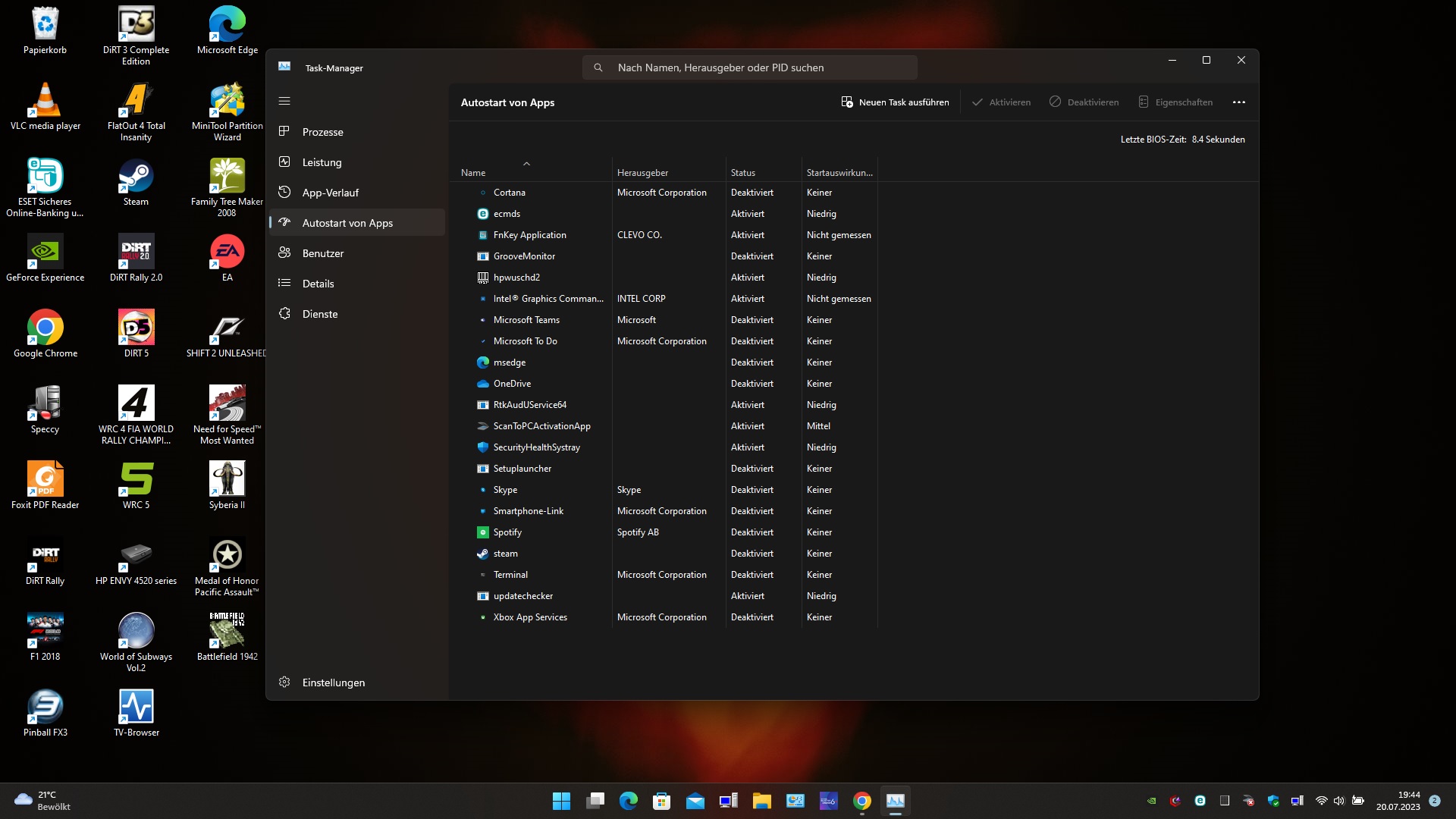Click the search field for name or PID

click(x=749, y=67)
